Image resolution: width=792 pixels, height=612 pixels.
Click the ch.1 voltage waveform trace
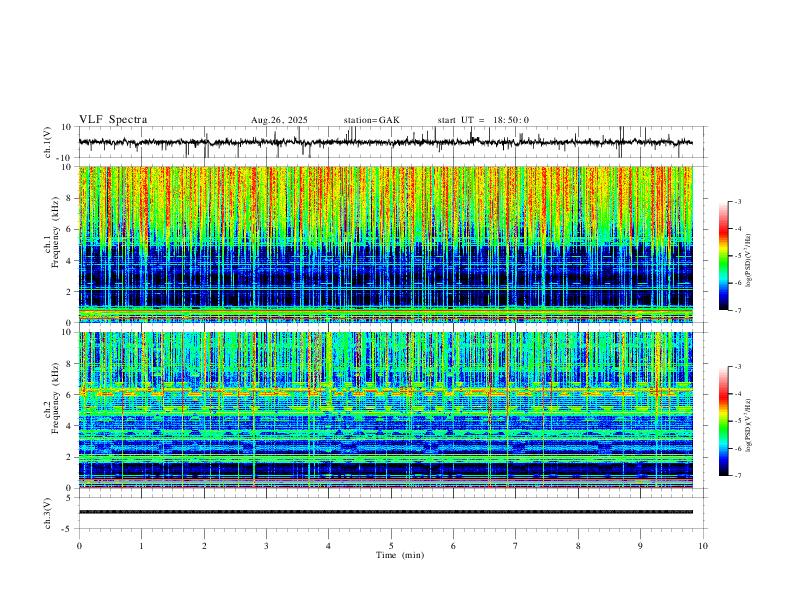[385, 142]
